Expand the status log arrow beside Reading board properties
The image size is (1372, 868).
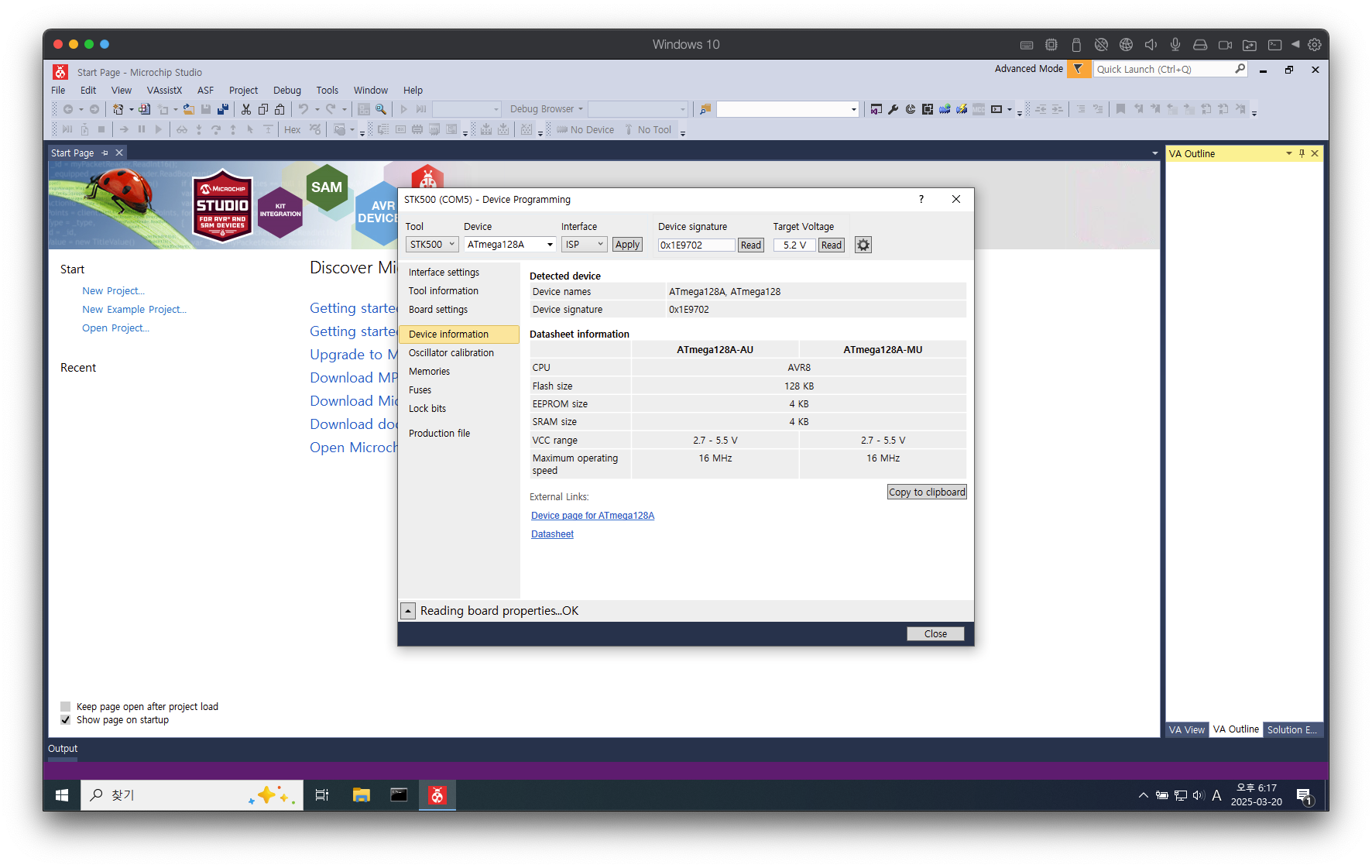(408, 611)
